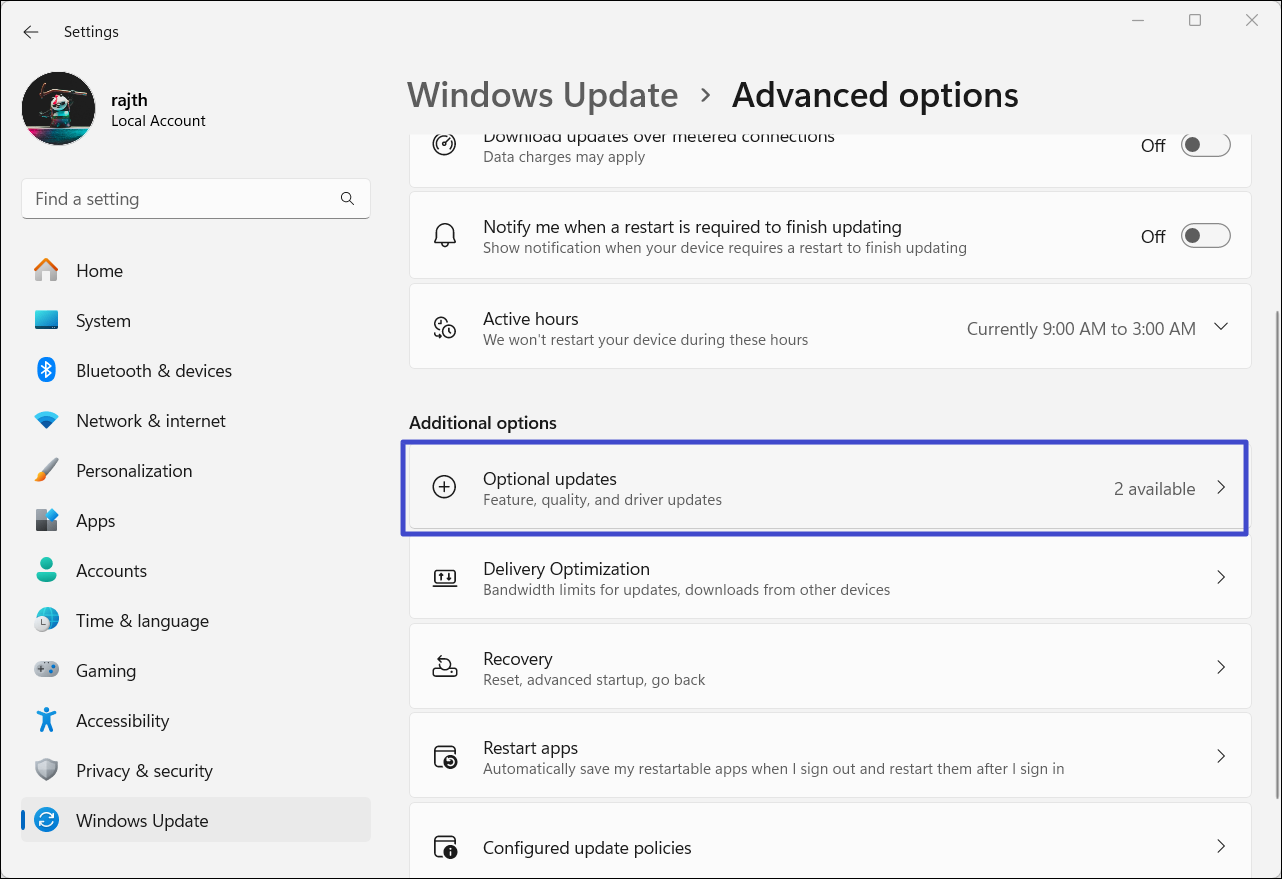1282x879 pixels.
Task: Click the Privacy & security shield icon
Action: pos(46,771)
